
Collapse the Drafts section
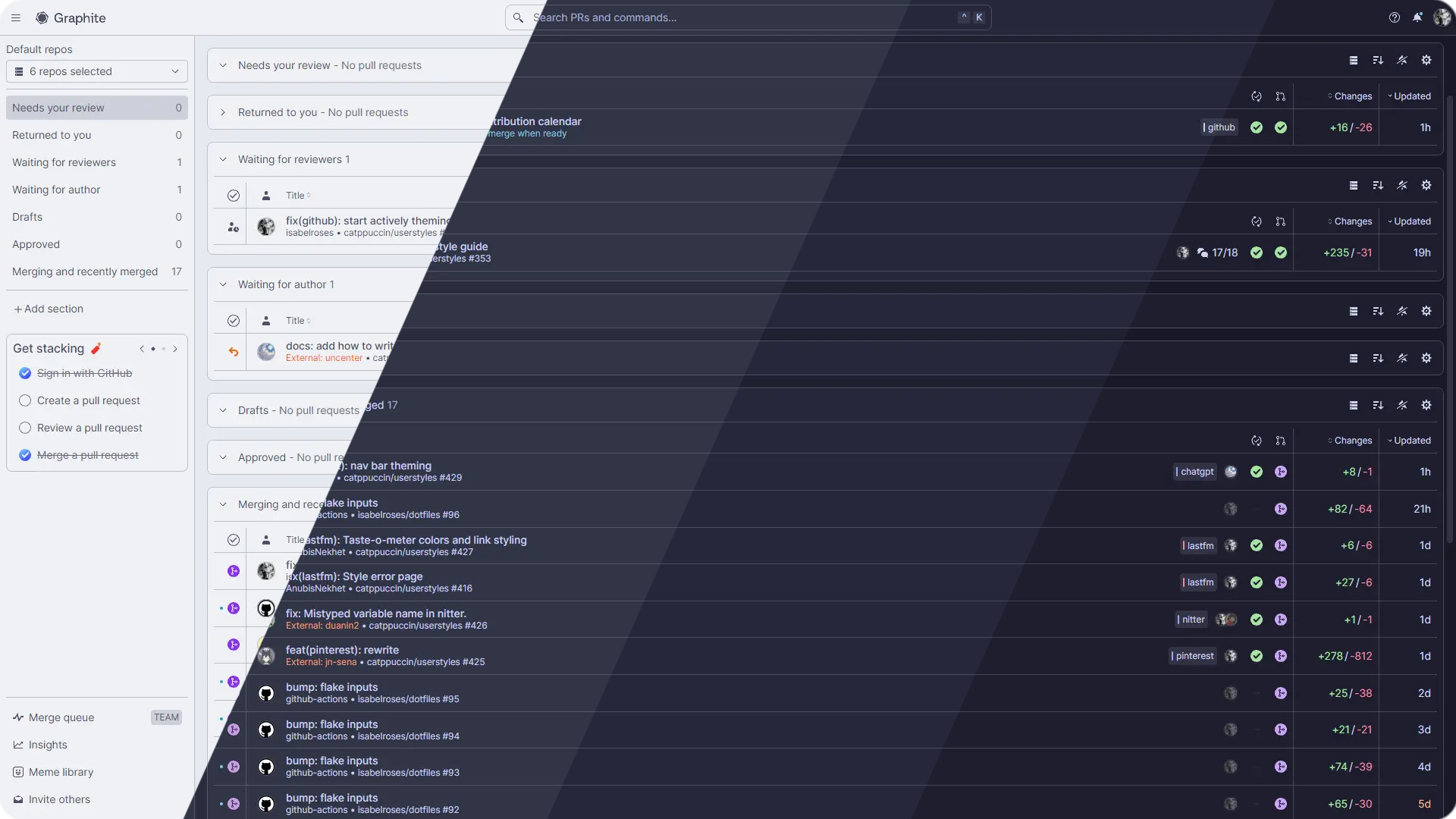223,410
